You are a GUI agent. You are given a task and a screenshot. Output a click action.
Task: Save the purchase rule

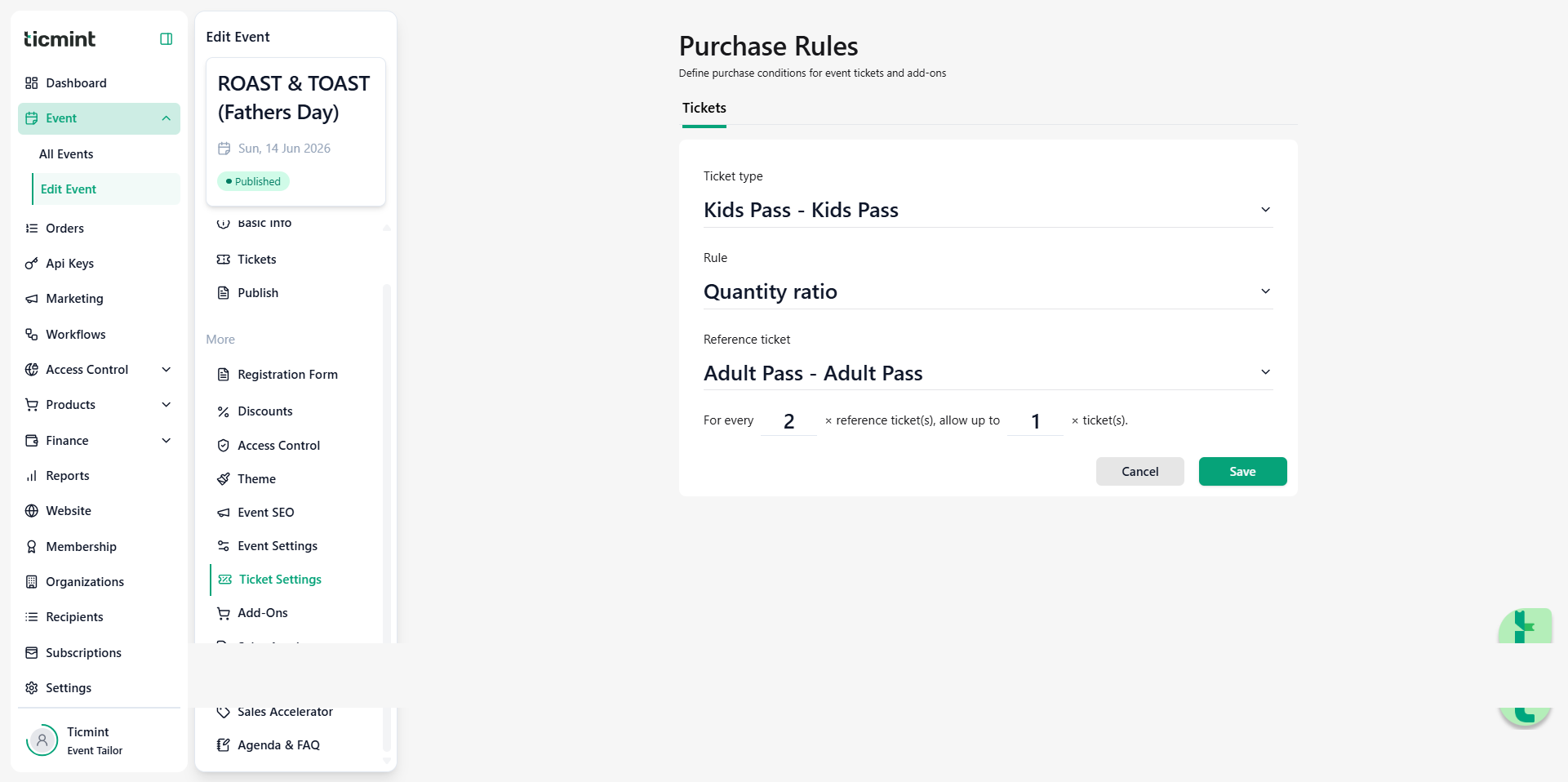click(1242, 472)
